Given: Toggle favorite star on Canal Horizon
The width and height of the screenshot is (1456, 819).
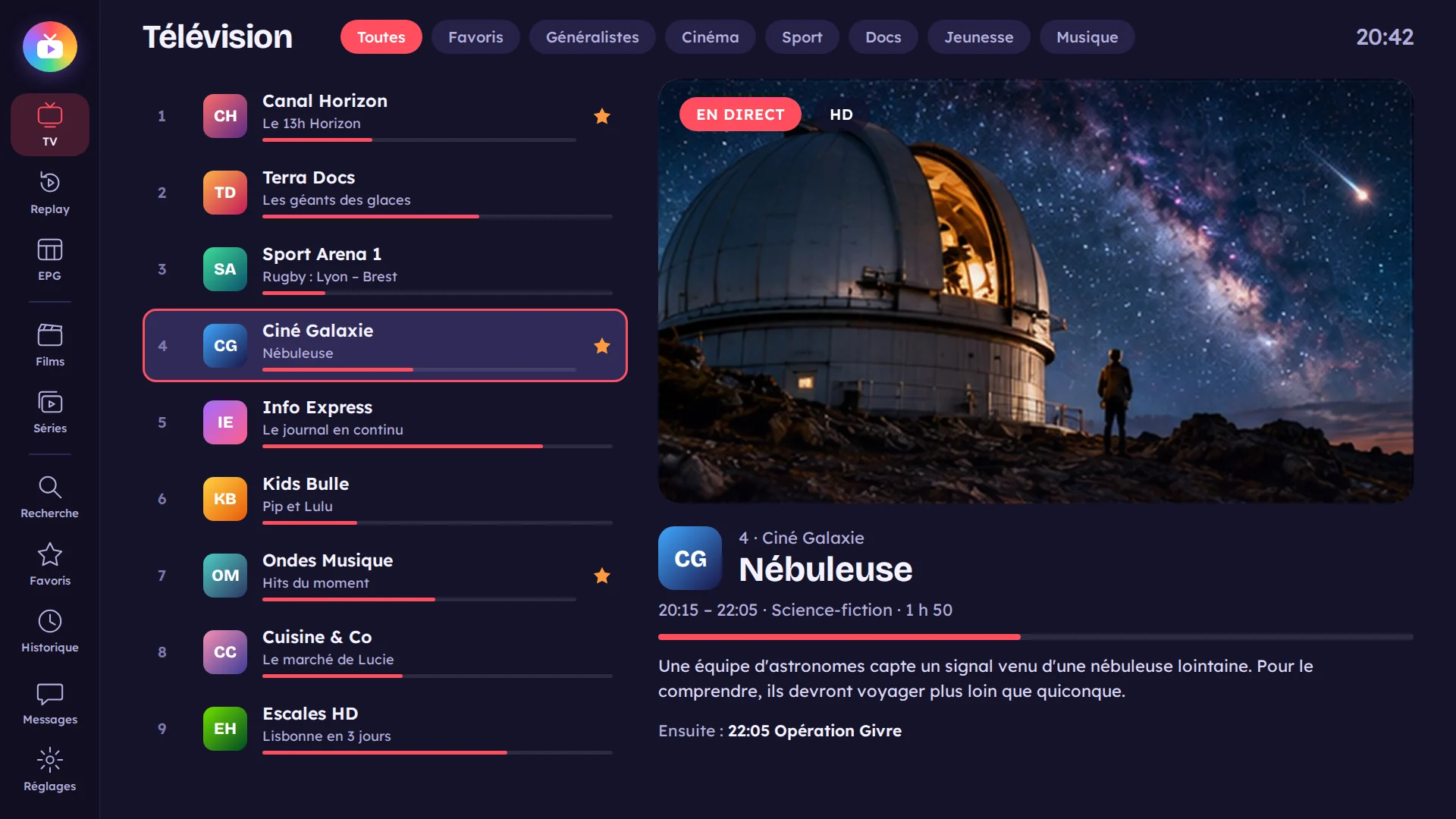Looking at the screenshot, I should click(x=602, y=116).
